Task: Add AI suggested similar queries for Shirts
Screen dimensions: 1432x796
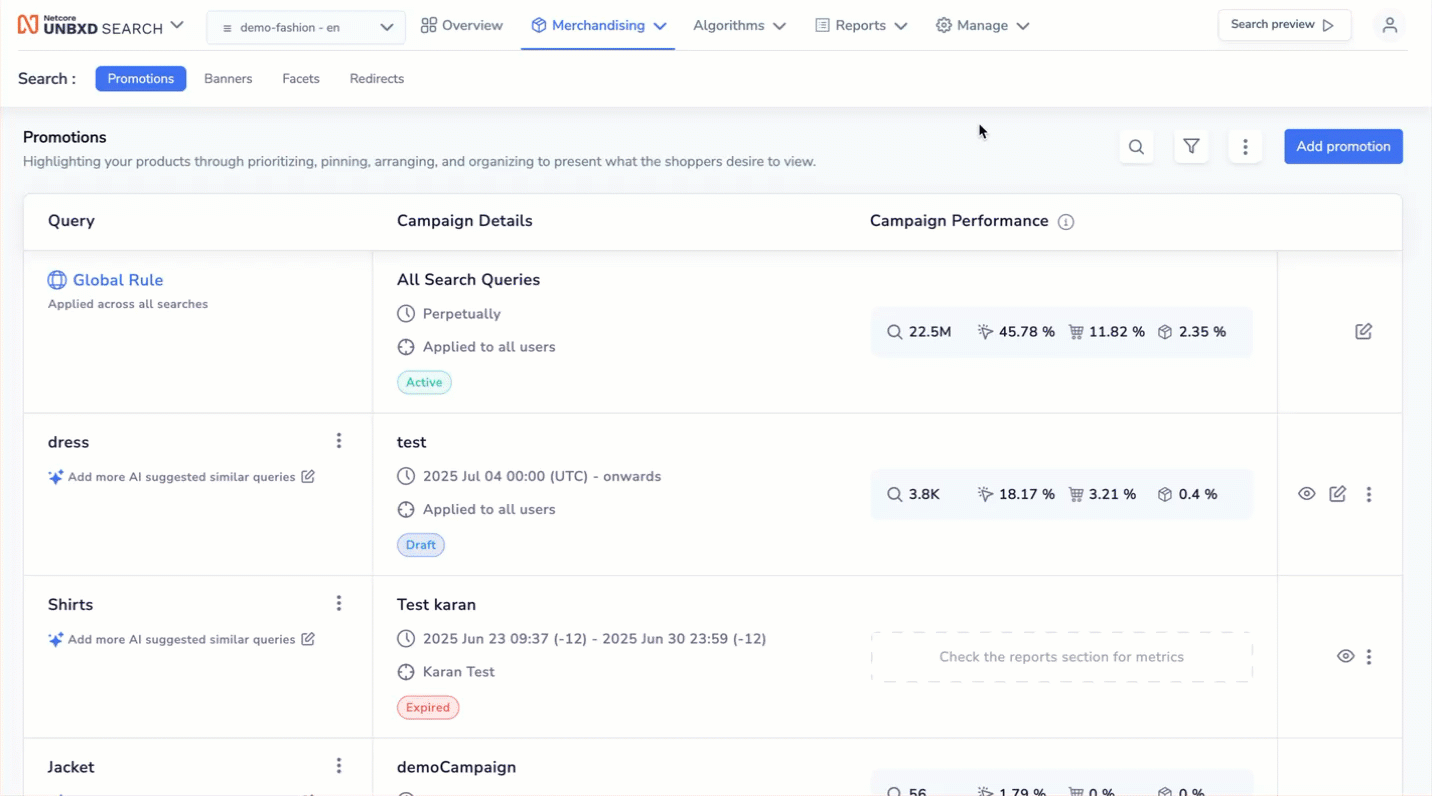Action: pyautogui.click(x=181, y=640)
